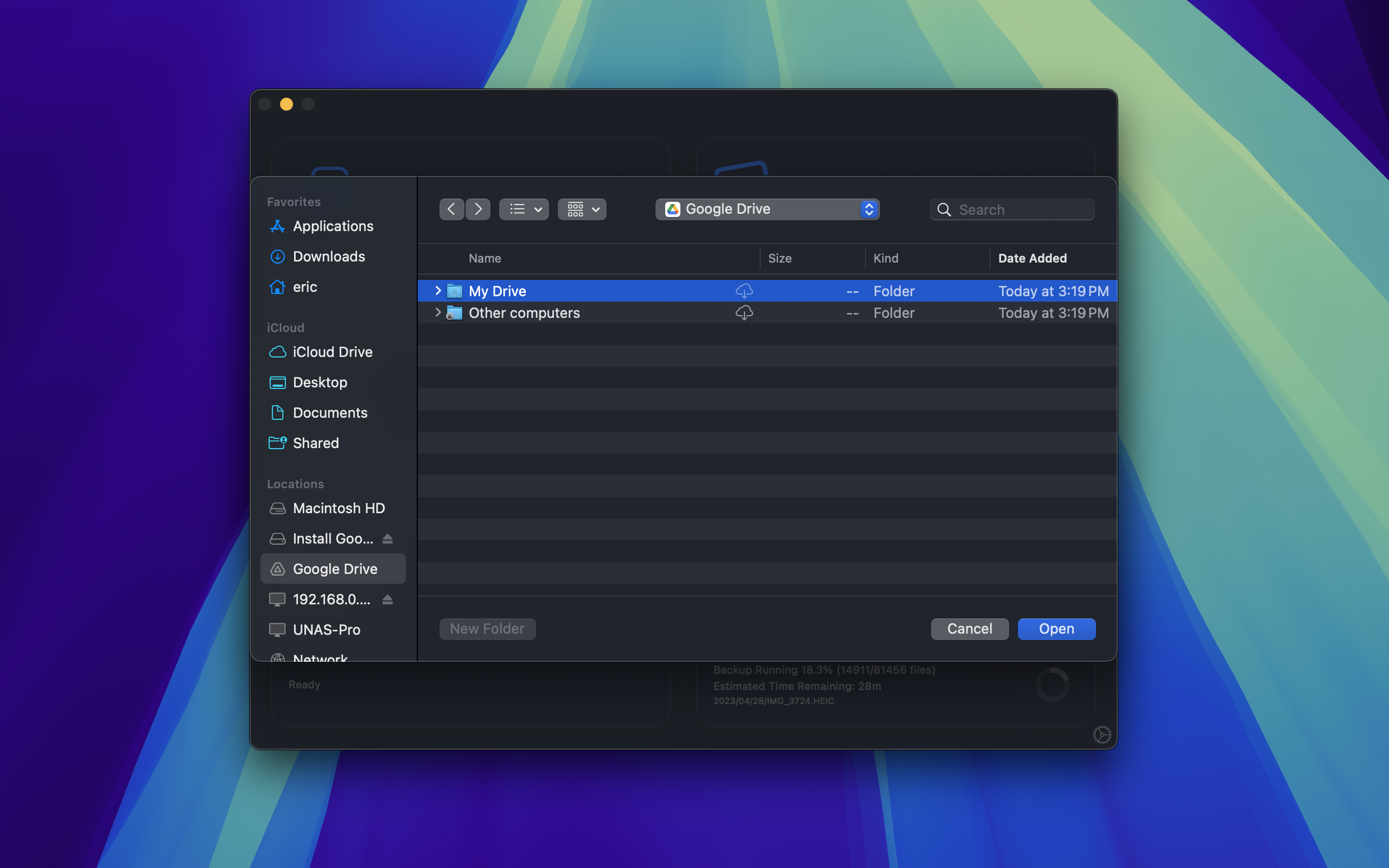Click the Open button

tap(1057, 629)
